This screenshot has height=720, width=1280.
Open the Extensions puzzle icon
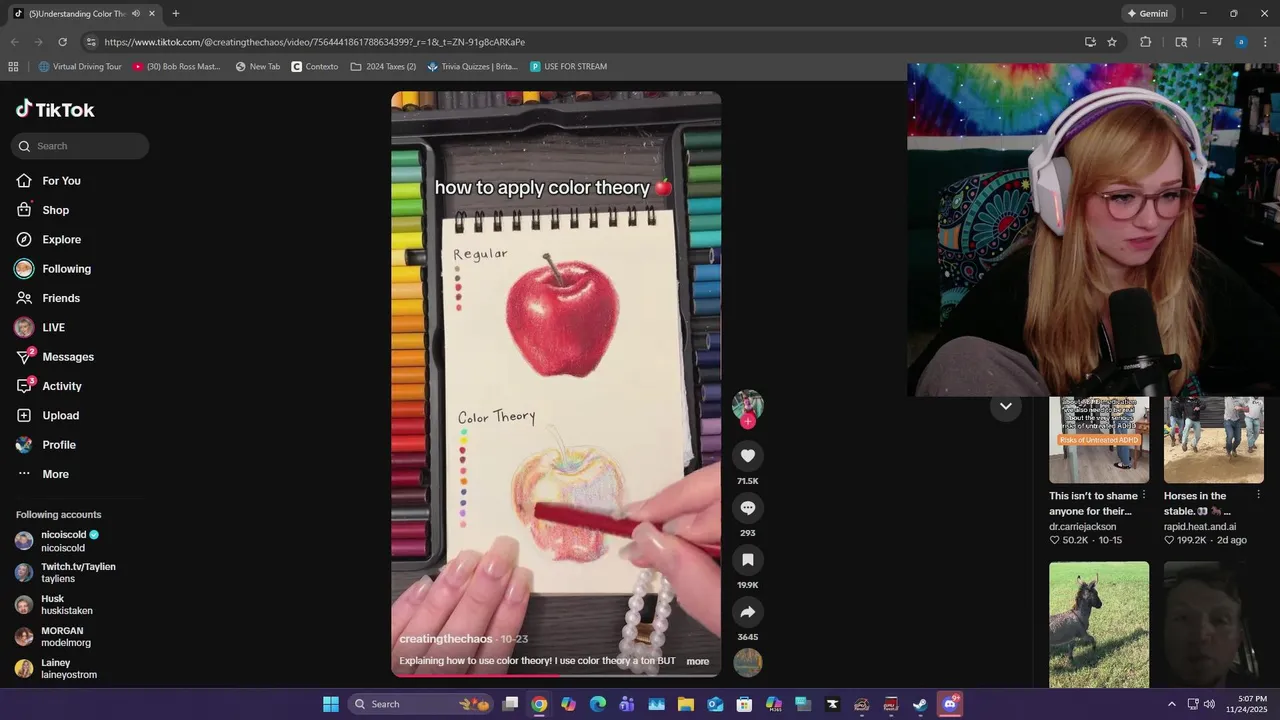pos(1145,42)
